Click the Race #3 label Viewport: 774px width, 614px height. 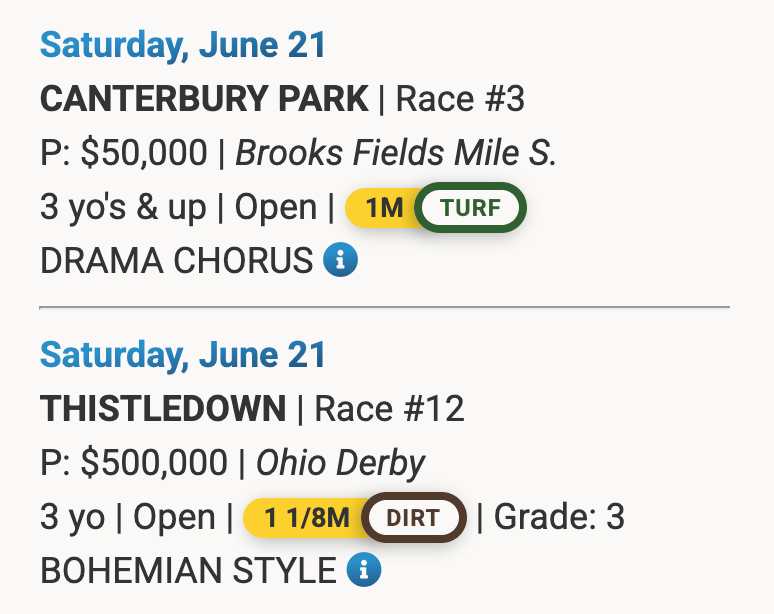click(460, 100)
